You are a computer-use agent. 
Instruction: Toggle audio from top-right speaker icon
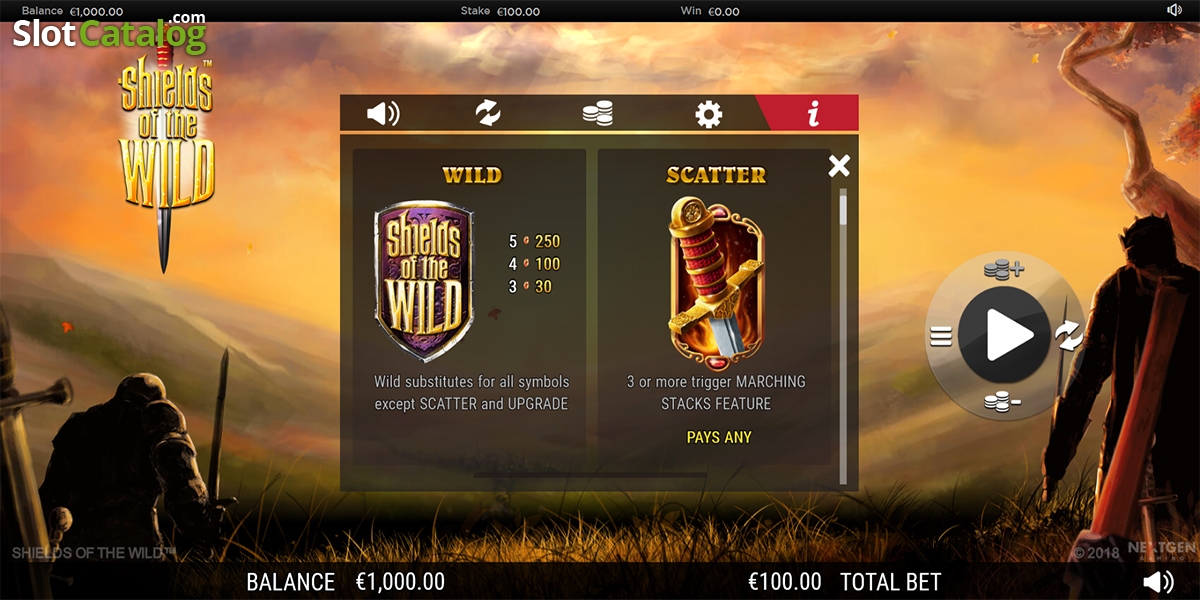click(1174, 10)
